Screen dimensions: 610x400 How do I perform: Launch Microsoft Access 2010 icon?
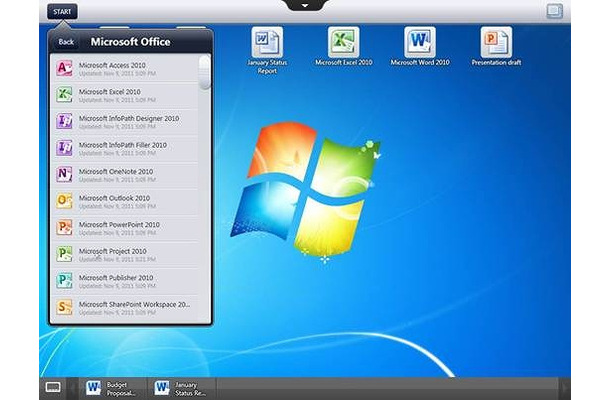(x=64, y=68)
